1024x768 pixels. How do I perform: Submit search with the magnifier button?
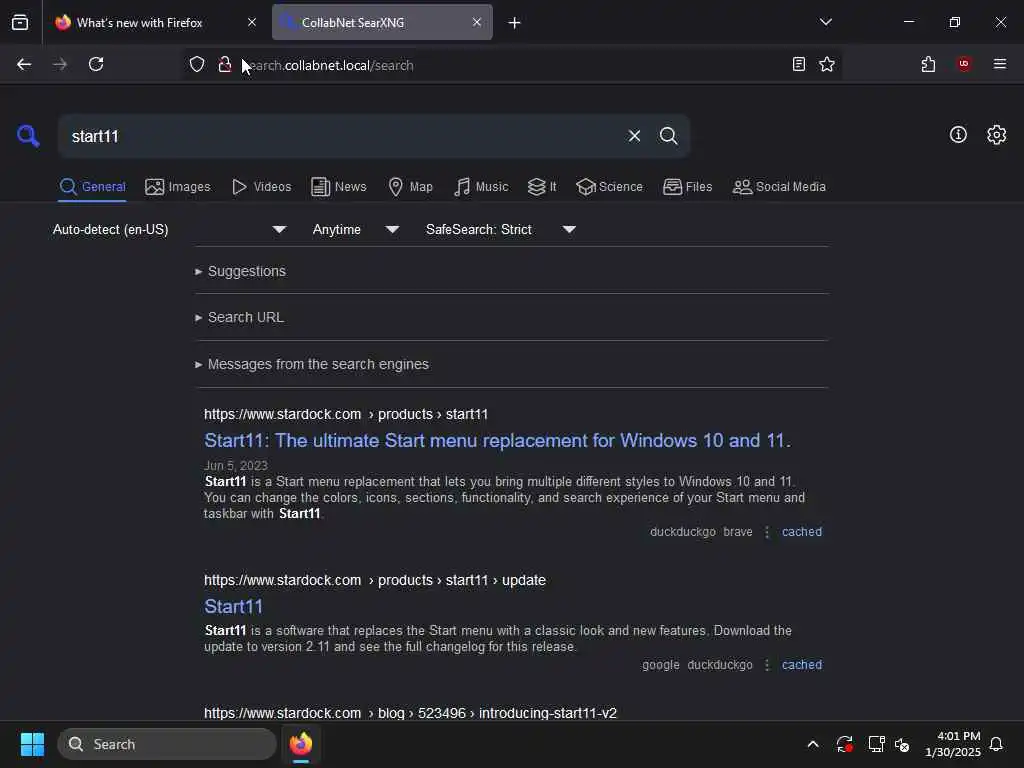[668, 136]
